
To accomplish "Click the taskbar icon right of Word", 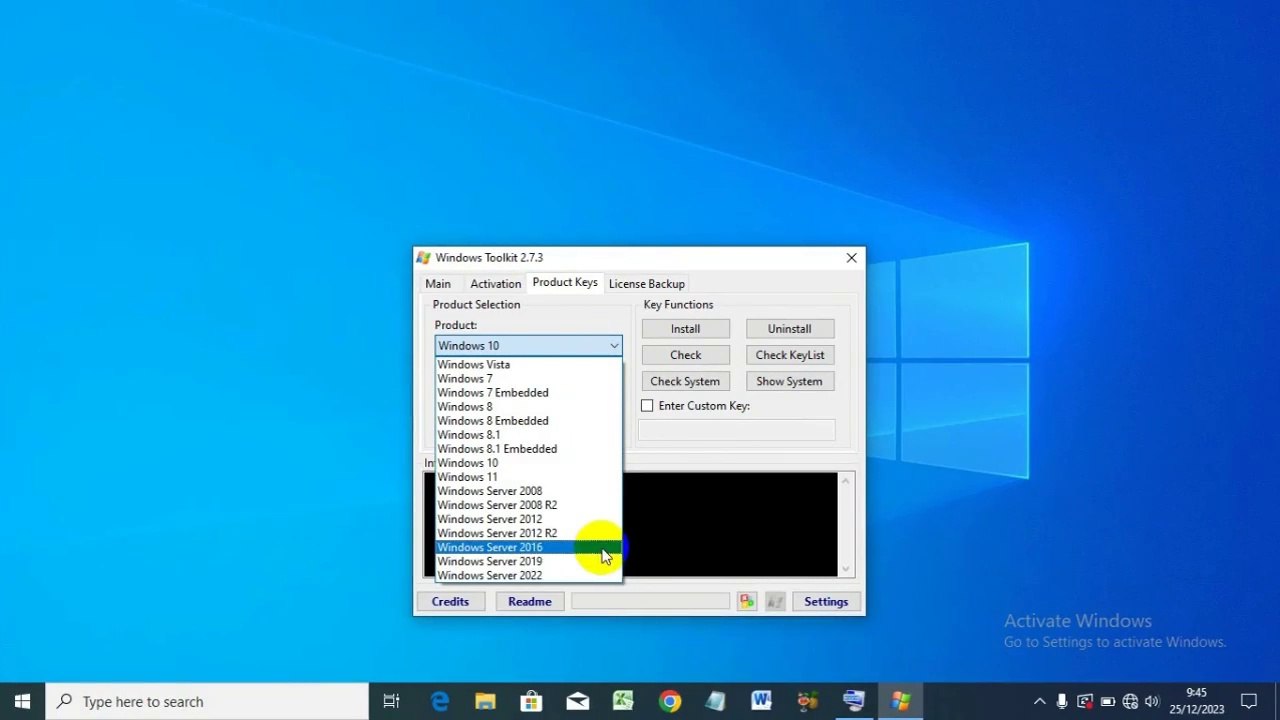I will [807, 701].
